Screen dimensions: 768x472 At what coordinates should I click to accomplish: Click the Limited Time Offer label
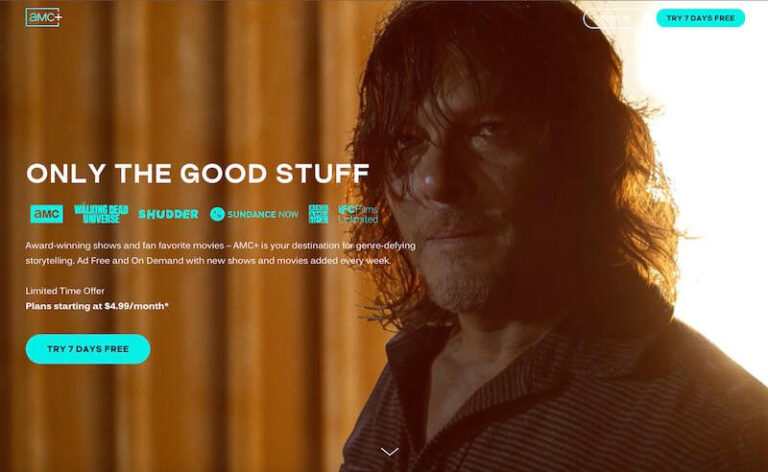pos(65,291)
